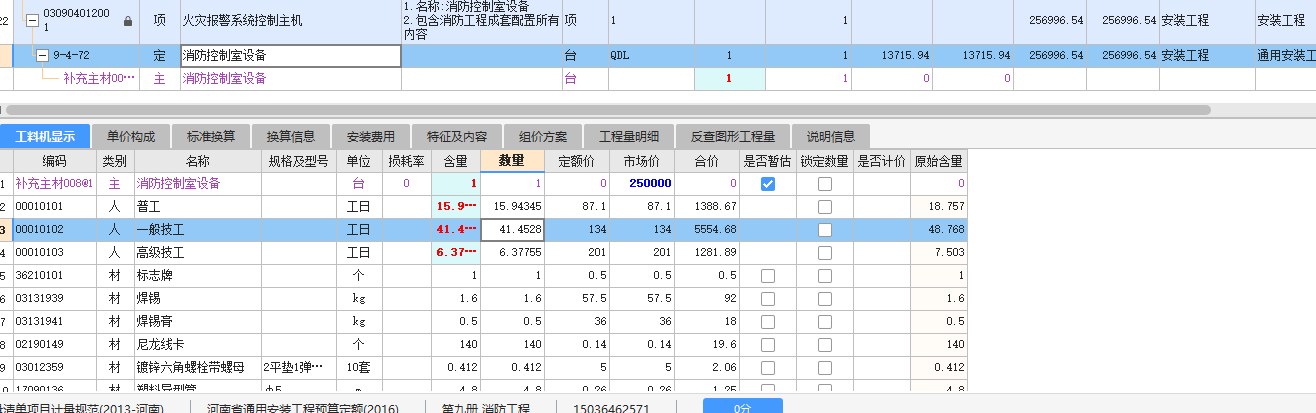
Task: Click the 消防控制室设备 name edit box on 9-4-72
Action: pos(290,56)
